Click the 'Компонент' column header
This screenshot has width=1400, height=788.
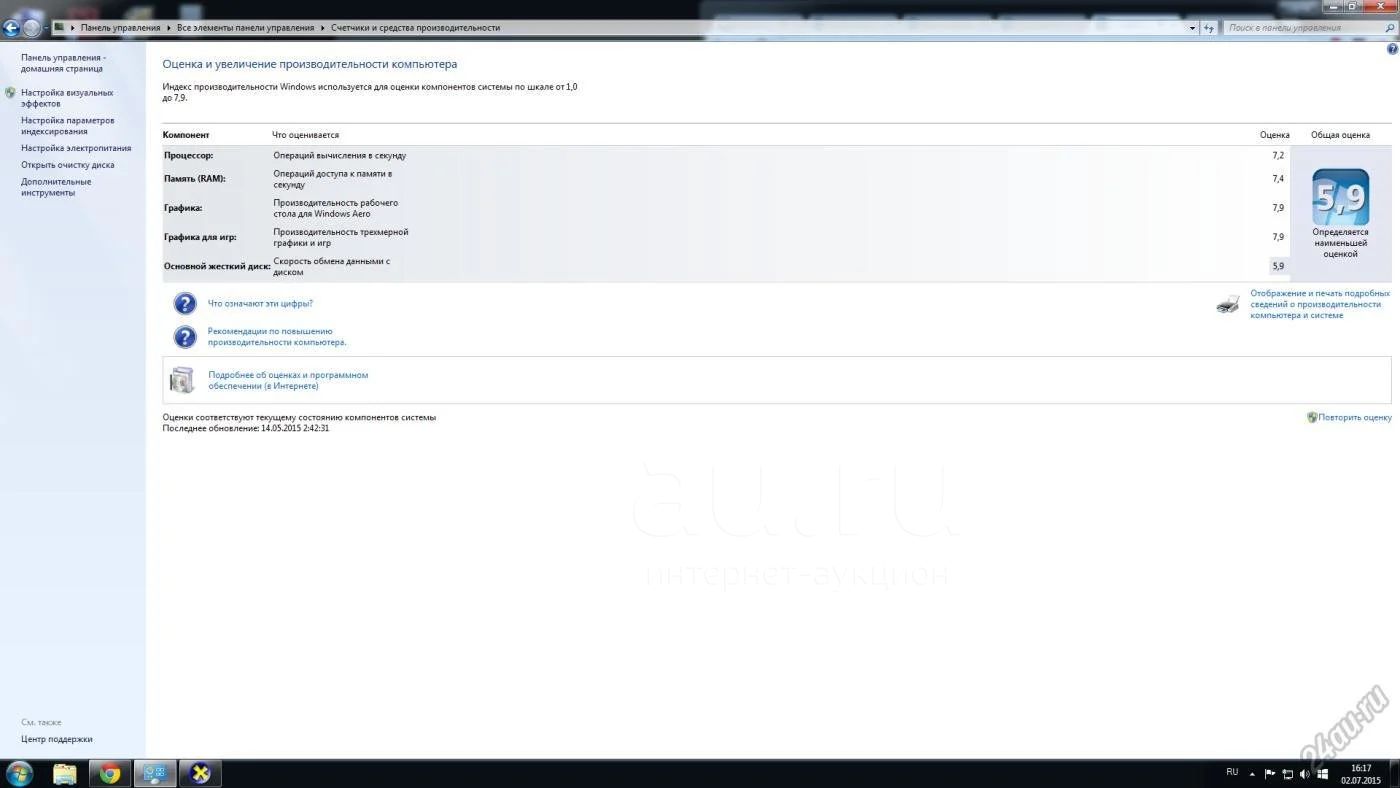click(186, 135)
